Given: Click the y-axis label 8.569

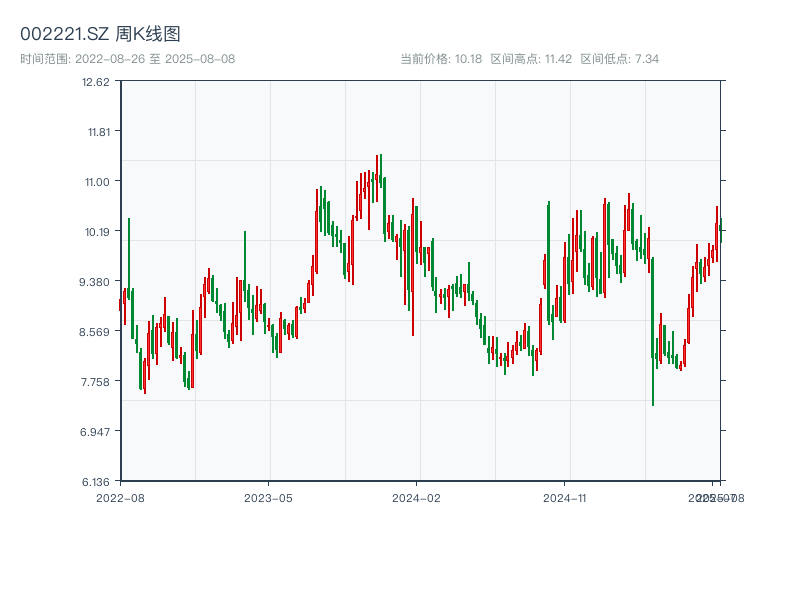Looking at the screenshot, I should pyautogui.click(x=94, y=332).
